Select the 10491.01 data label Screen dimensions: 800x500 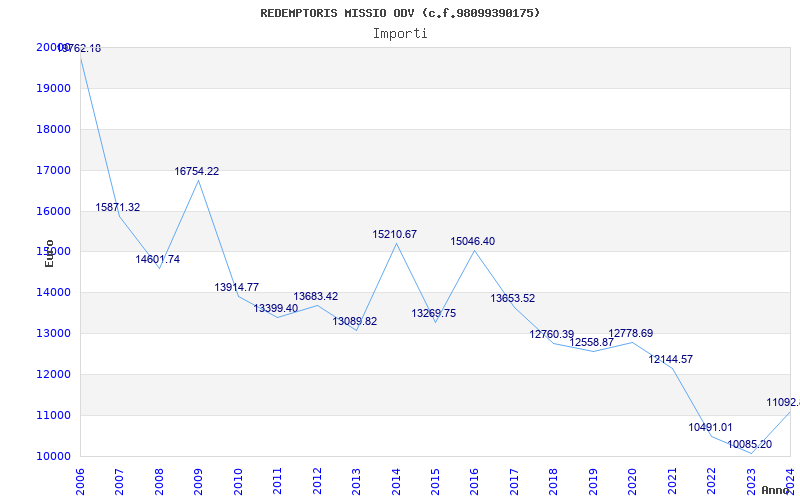pyautogui.click(x=711, y=428)
